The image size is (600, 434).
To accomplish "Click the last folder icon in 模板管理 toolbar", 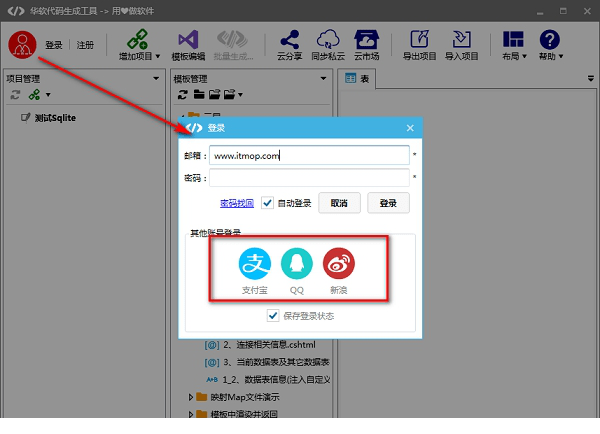I will pos(229,95).
